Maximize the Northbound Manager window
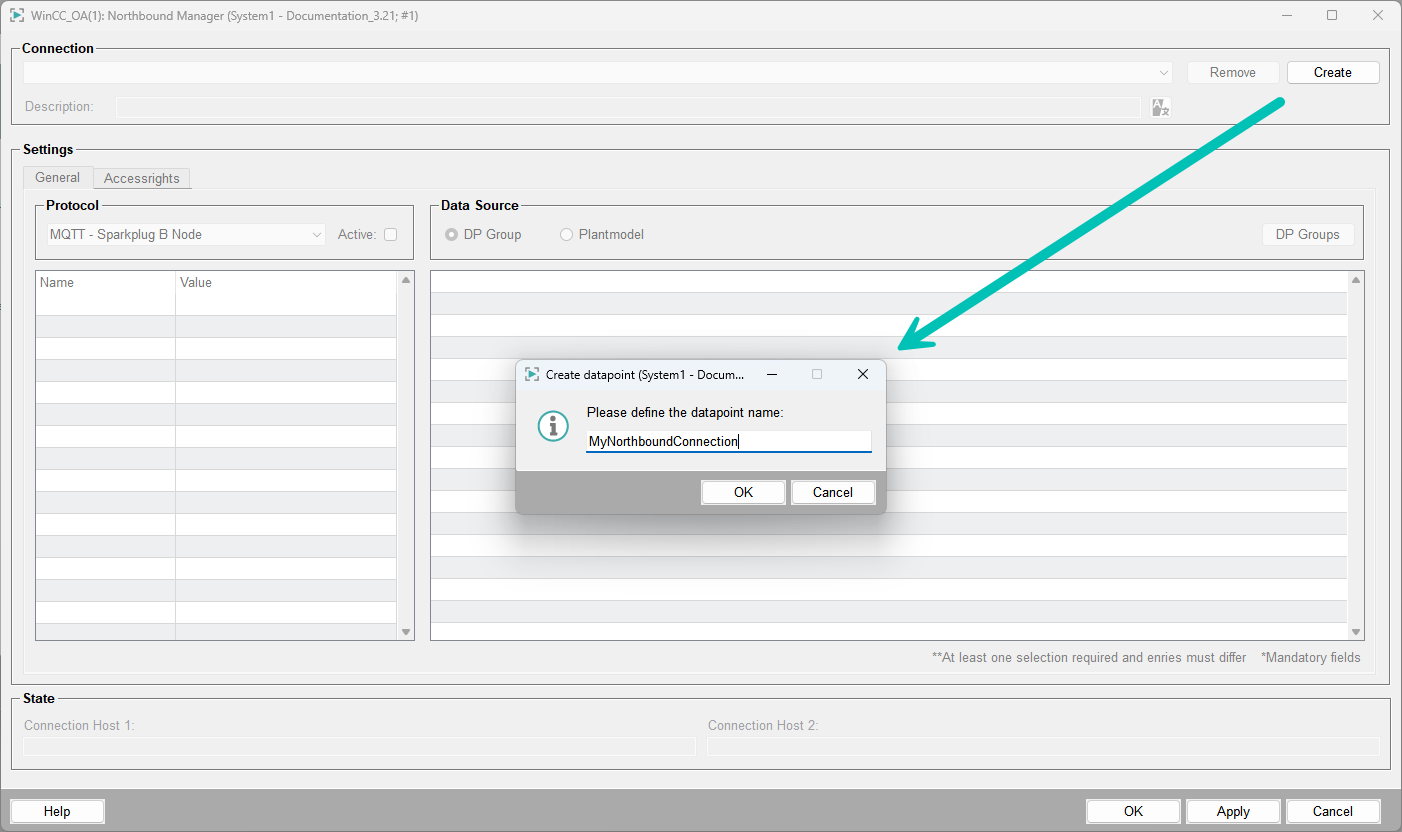1402x832 pixels. click(1332, 15)
